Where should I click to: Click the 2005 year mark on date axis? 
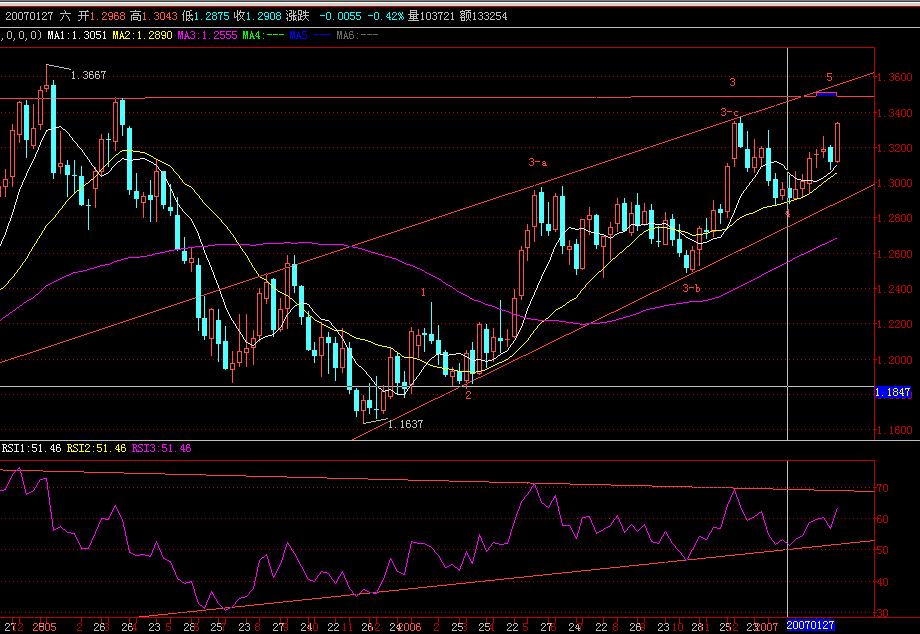point(44,627)
